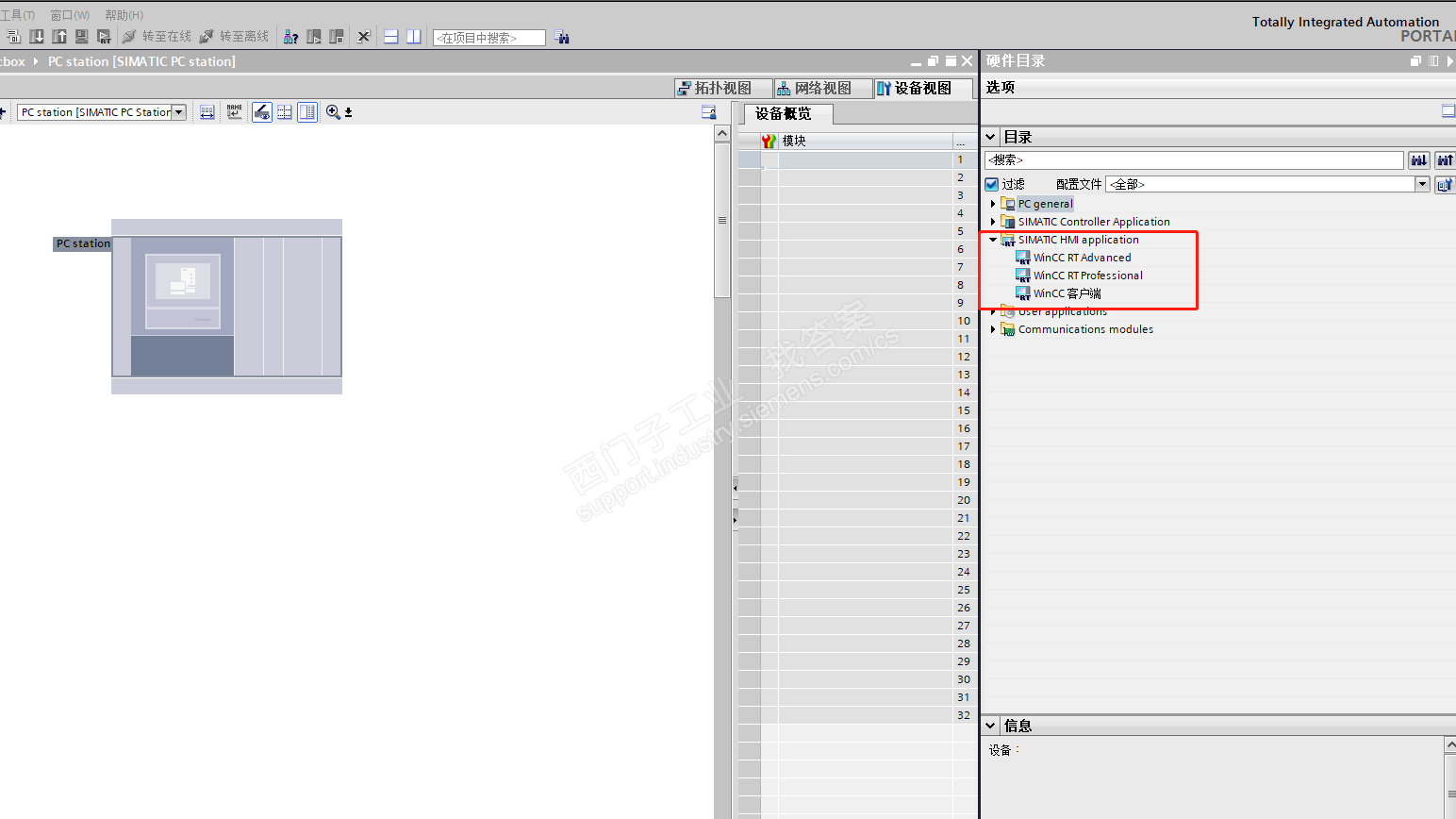1456x819 pixels.
Task: Click the start CPU icon
Action: coord(314,37)
